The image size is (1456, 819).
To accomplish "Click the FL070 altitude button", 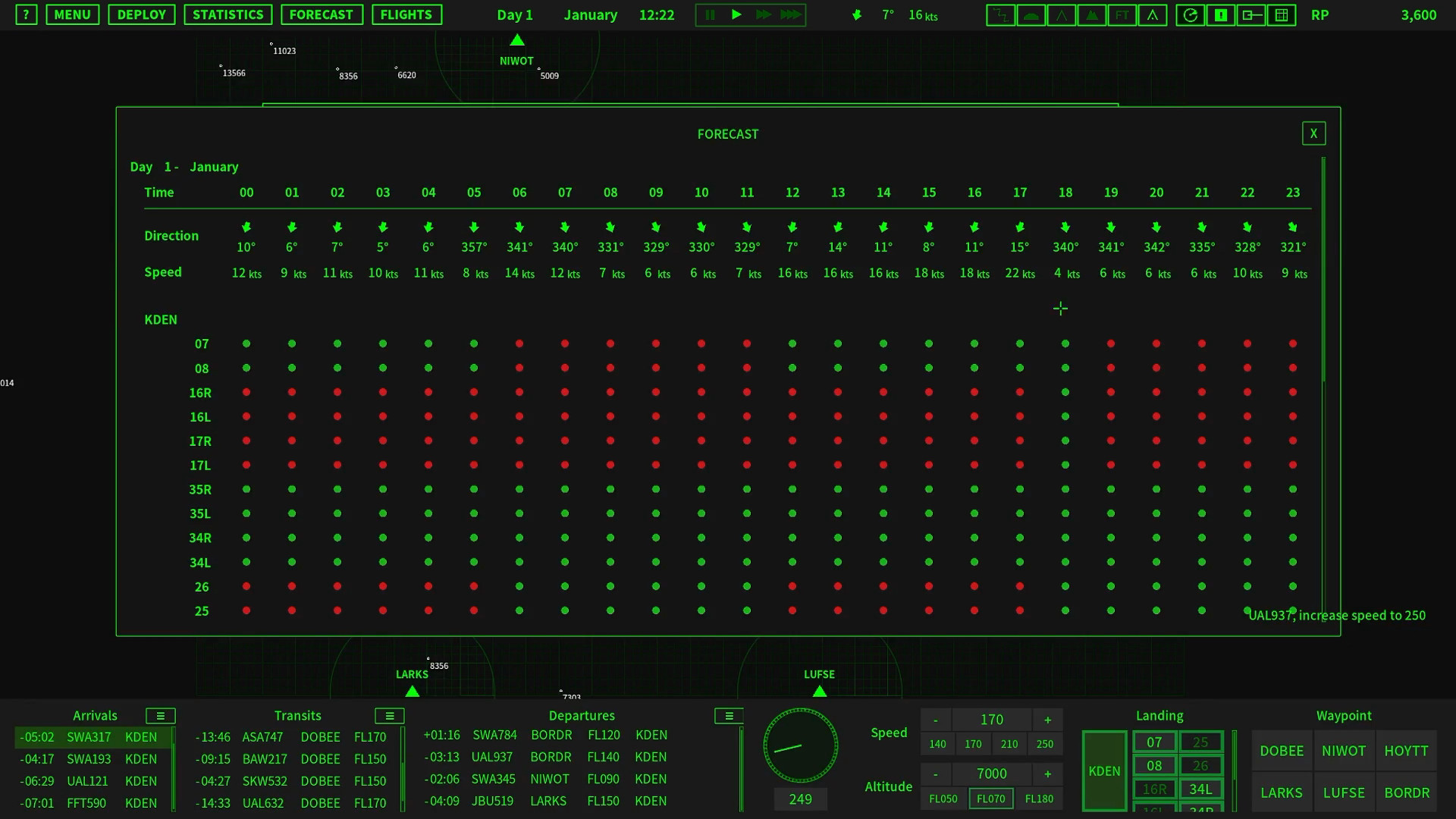I will (990, 797).
